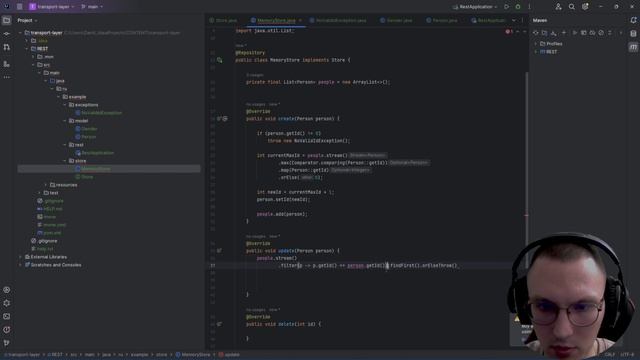Click the 'REST' breadcrumb in status bar
Image resolution: width=640 pixels, height=360 pixels.
(55, 355)
